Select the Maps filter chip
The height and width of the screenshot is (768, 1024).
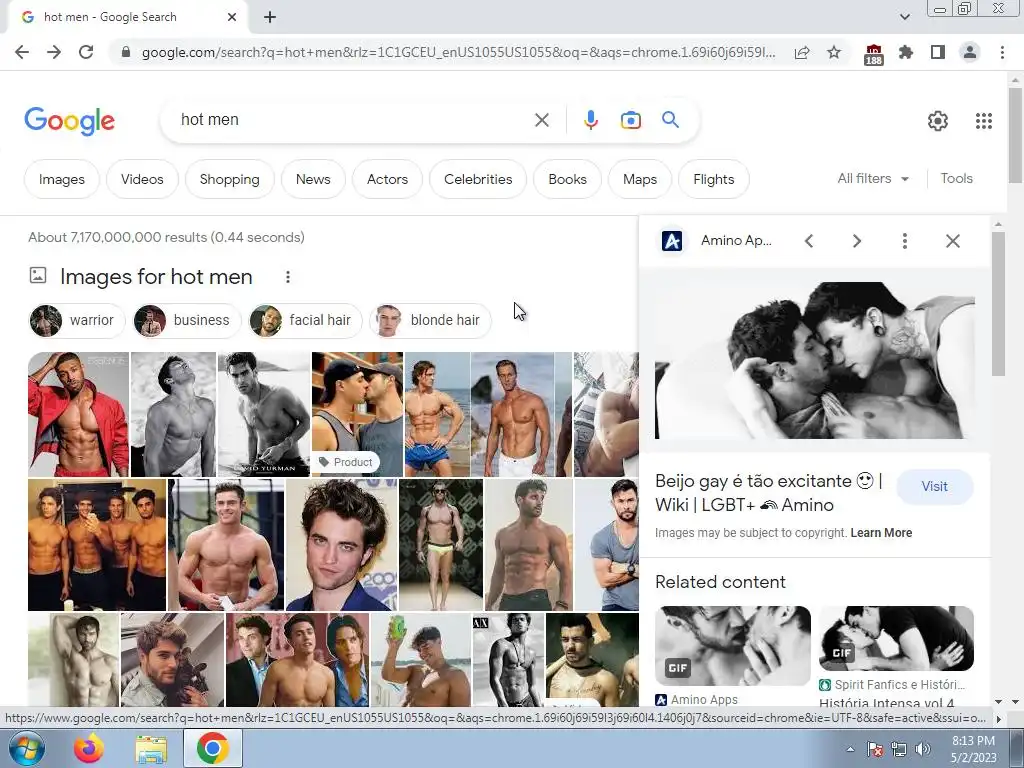coord(639,179)
